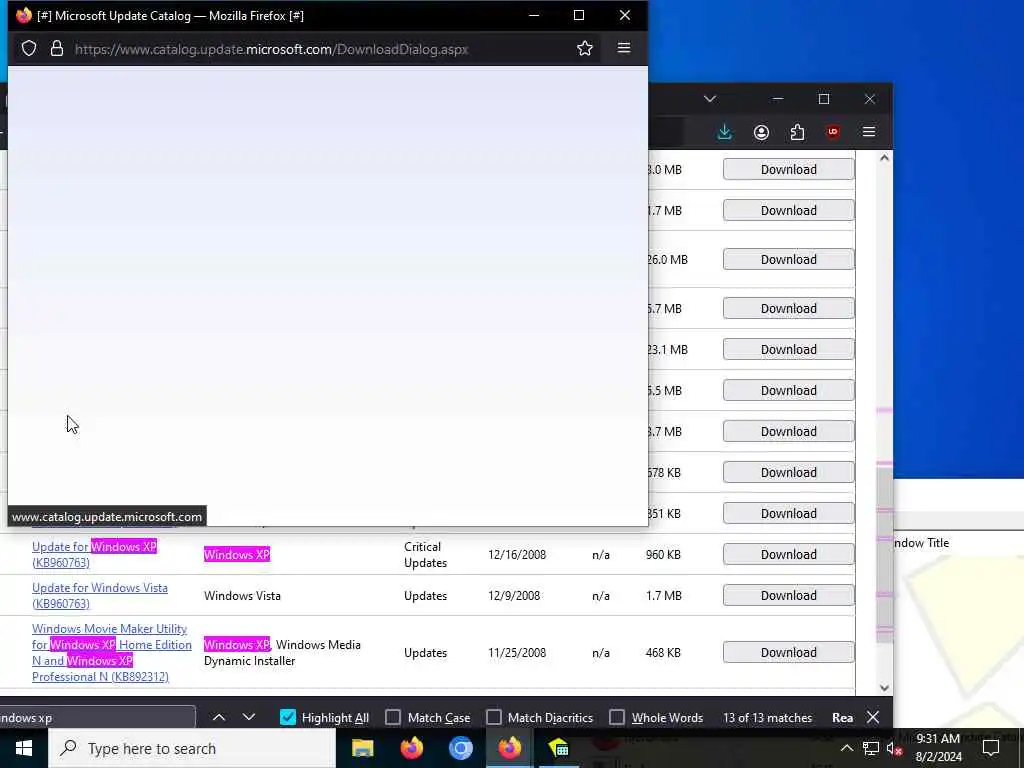
Task: Close the find bar
Action: 872,717
